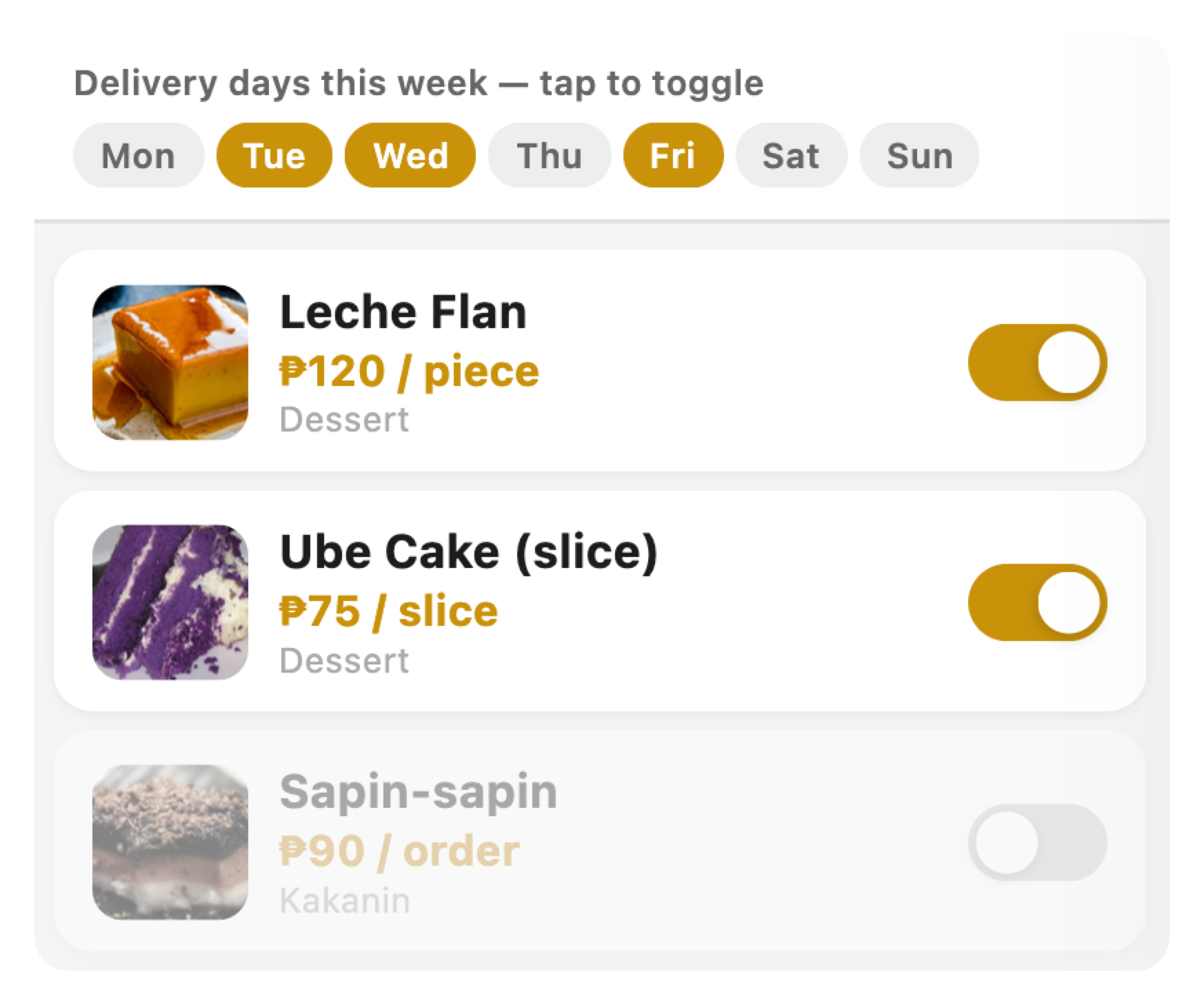Deselect the Wed delivery day chip
1204x1005 pixels.
coord(410,156)
